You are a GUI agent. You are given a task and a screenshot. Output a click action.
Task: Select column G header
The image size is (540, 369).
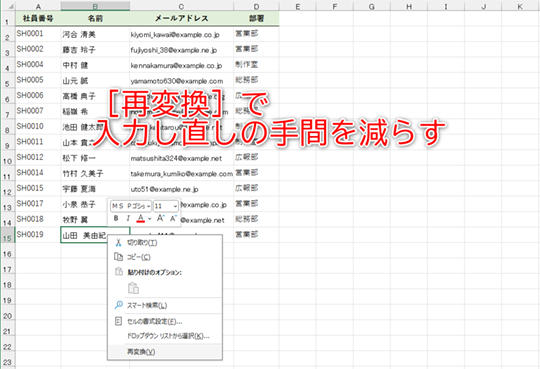coord(372,6)
